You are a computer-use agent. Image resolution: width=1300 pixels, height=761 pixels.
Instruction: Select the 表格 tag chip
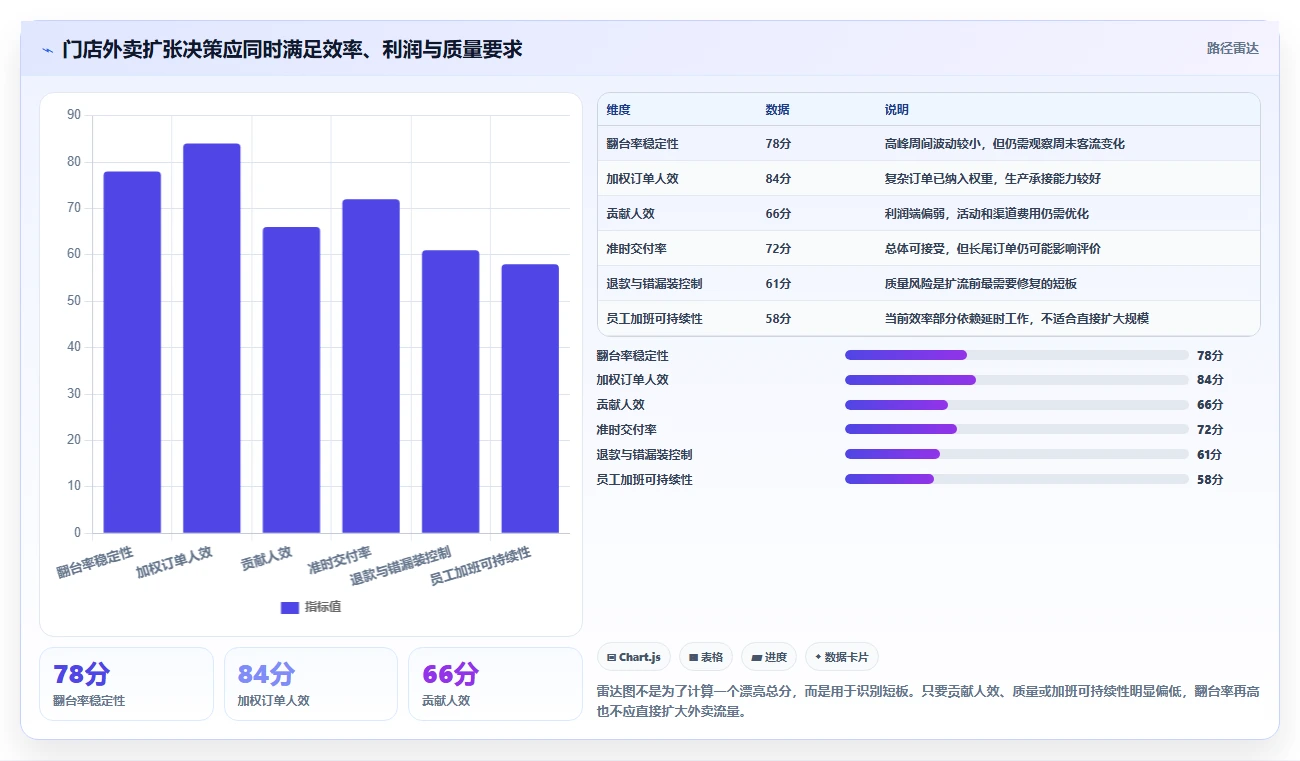click(706, 657)
